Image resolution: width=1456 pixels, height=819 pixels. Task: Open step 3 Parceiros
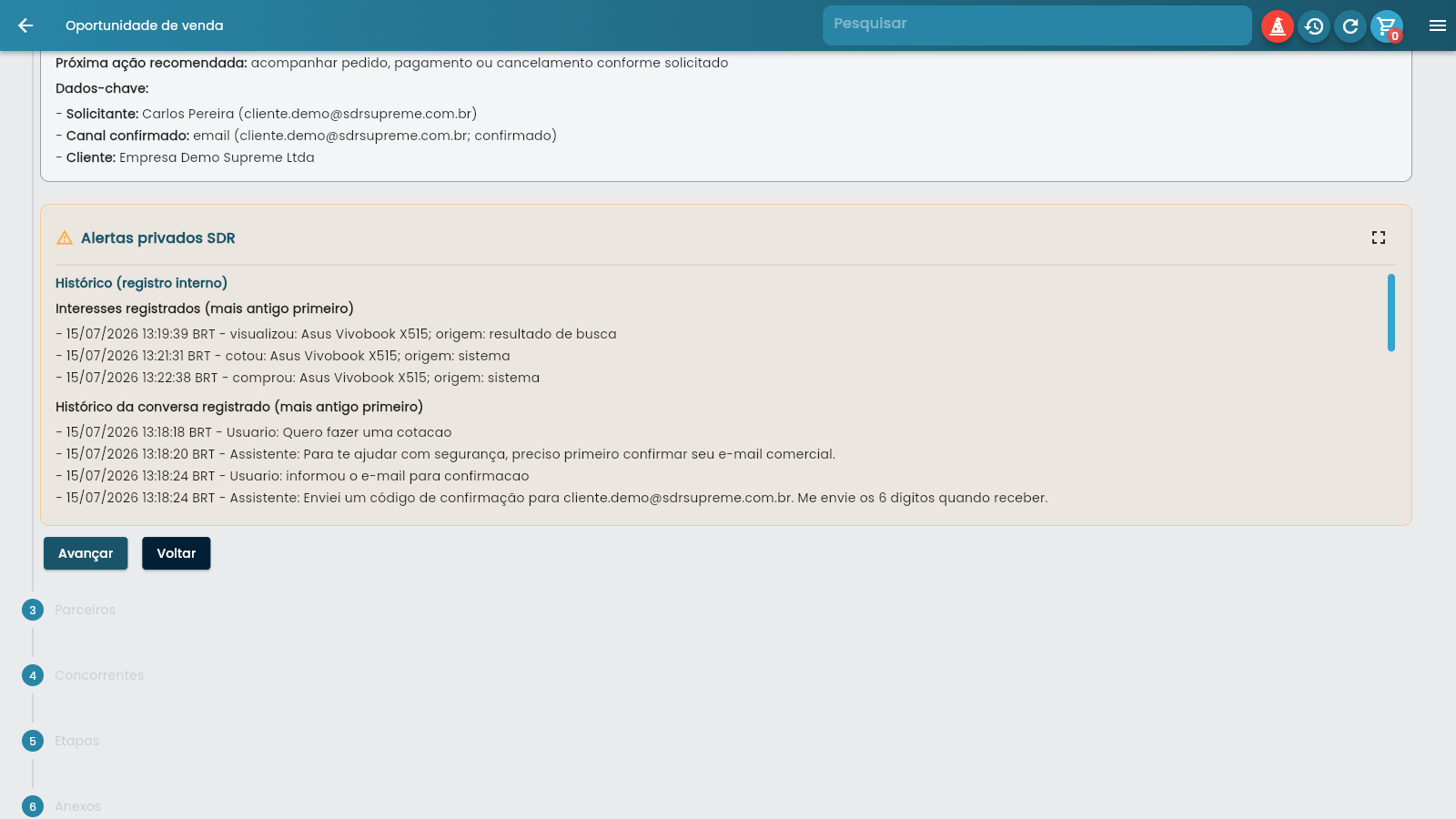click(x=85, y=610)
